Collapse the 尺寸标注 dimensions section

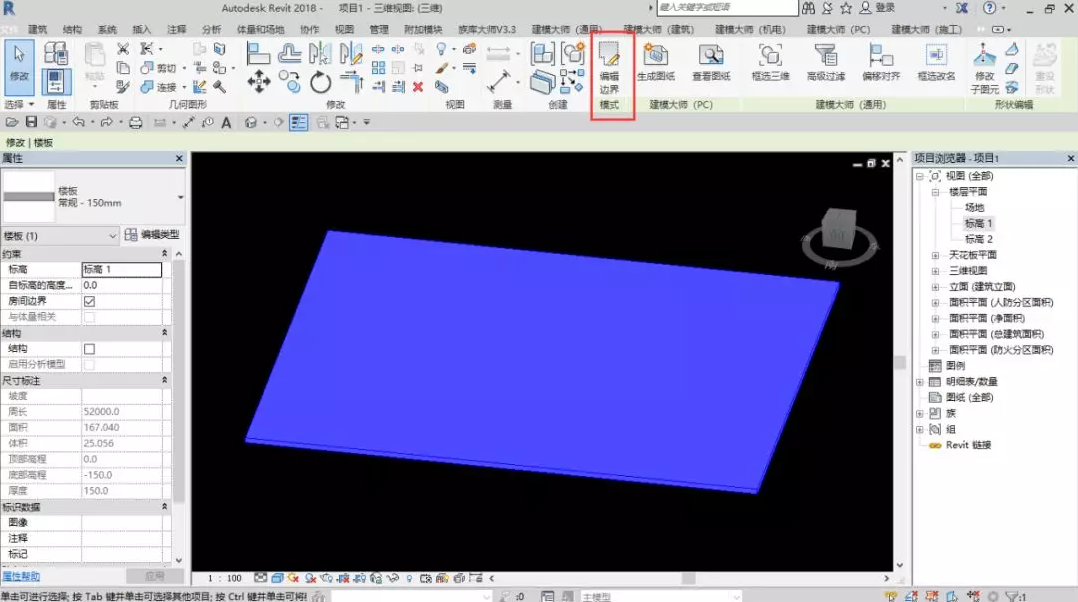(x=164, y=380)
